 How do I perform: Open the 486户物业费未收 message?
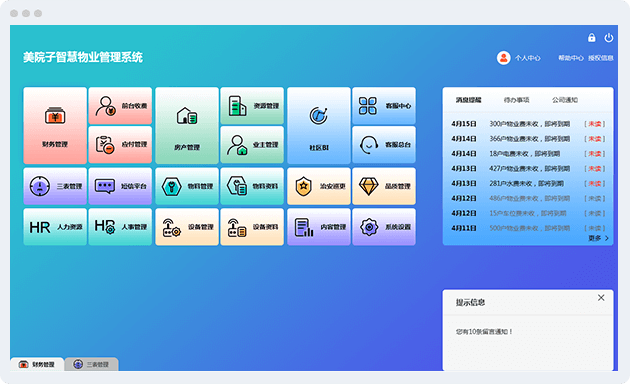point(528,198)
